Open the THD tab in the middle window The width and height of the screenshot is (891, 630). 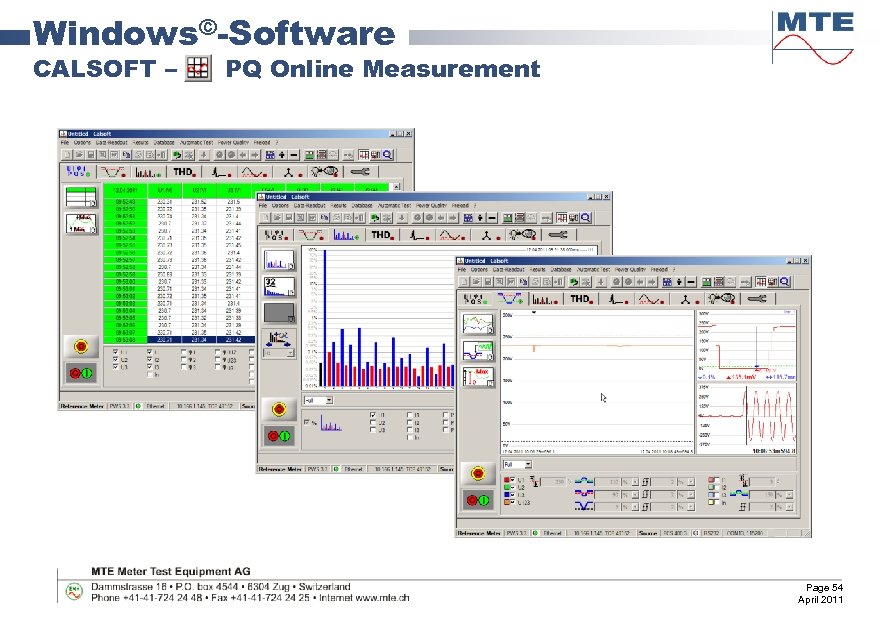382,235
